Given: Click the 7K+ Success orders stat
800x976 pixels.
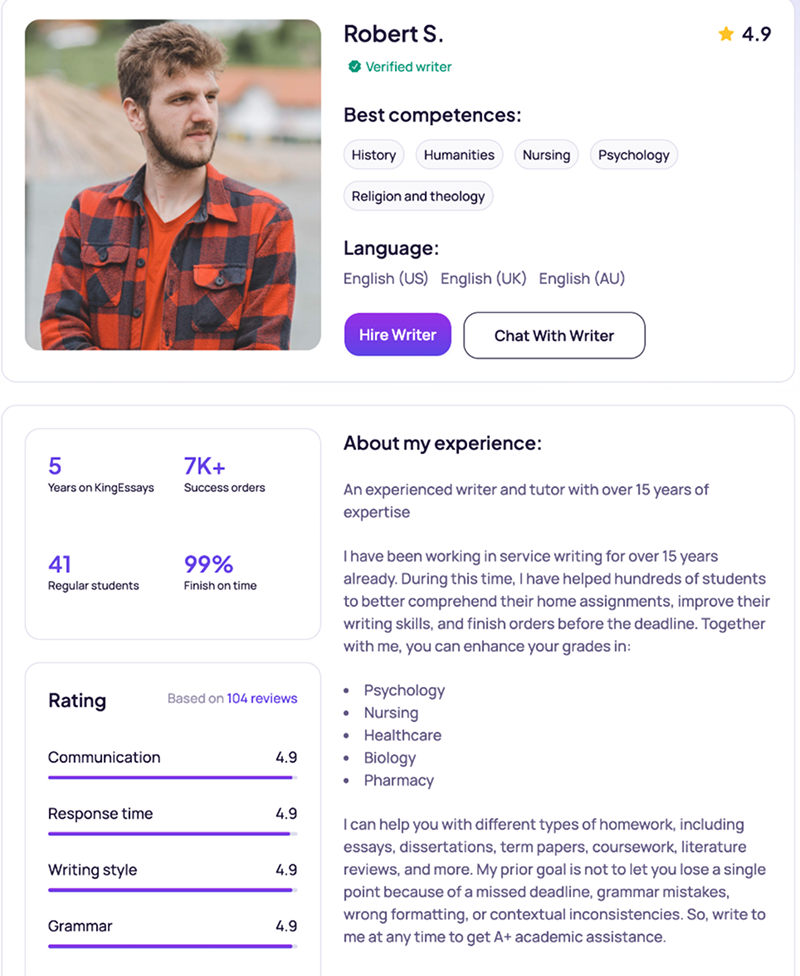Looking at the screenshot, I should (224, 475).
